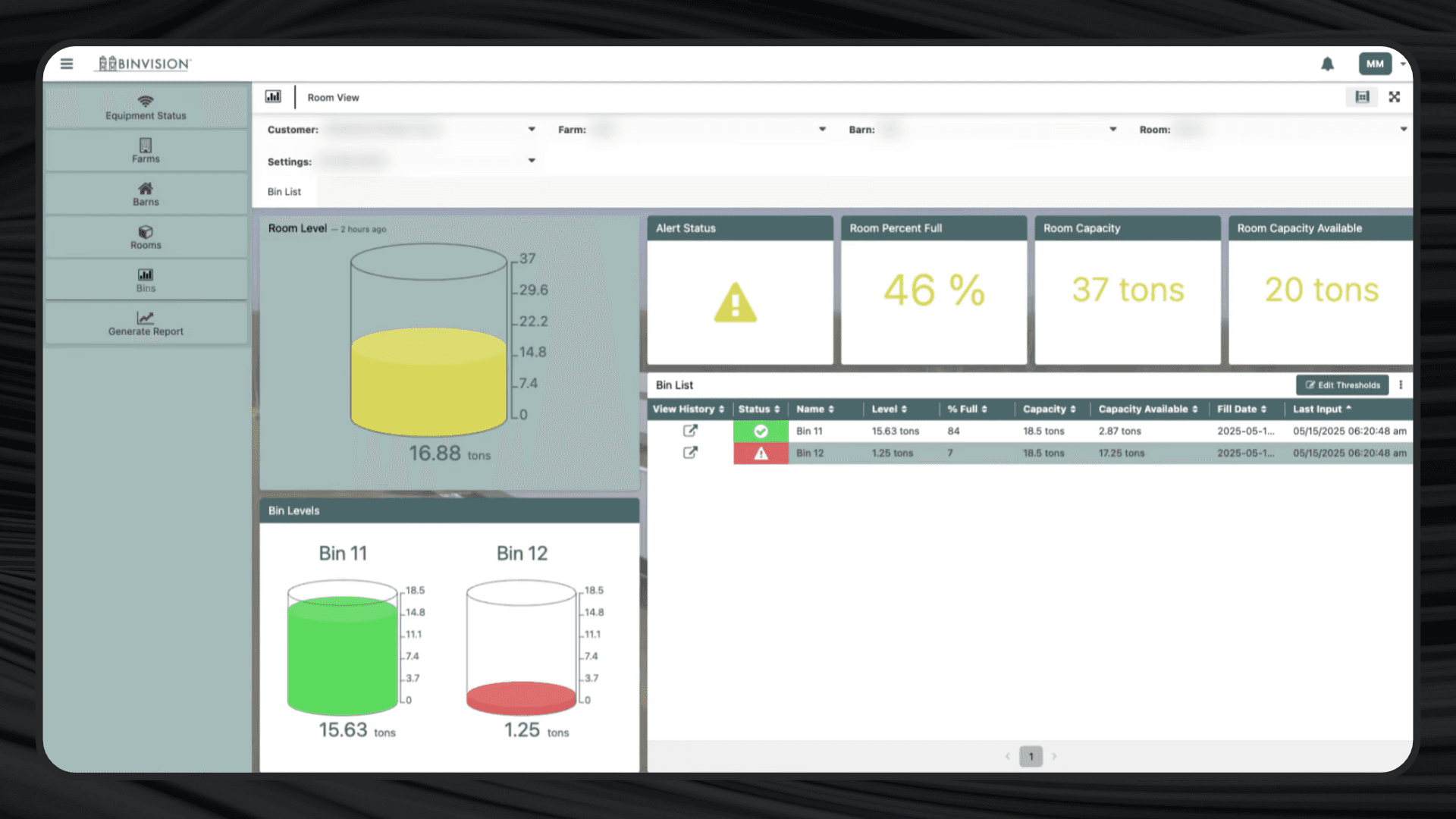The width and height of the screenshot is (1456, 819).
Task: Check Equipment Status in the sidebar
Action: (x=145, y=106)
